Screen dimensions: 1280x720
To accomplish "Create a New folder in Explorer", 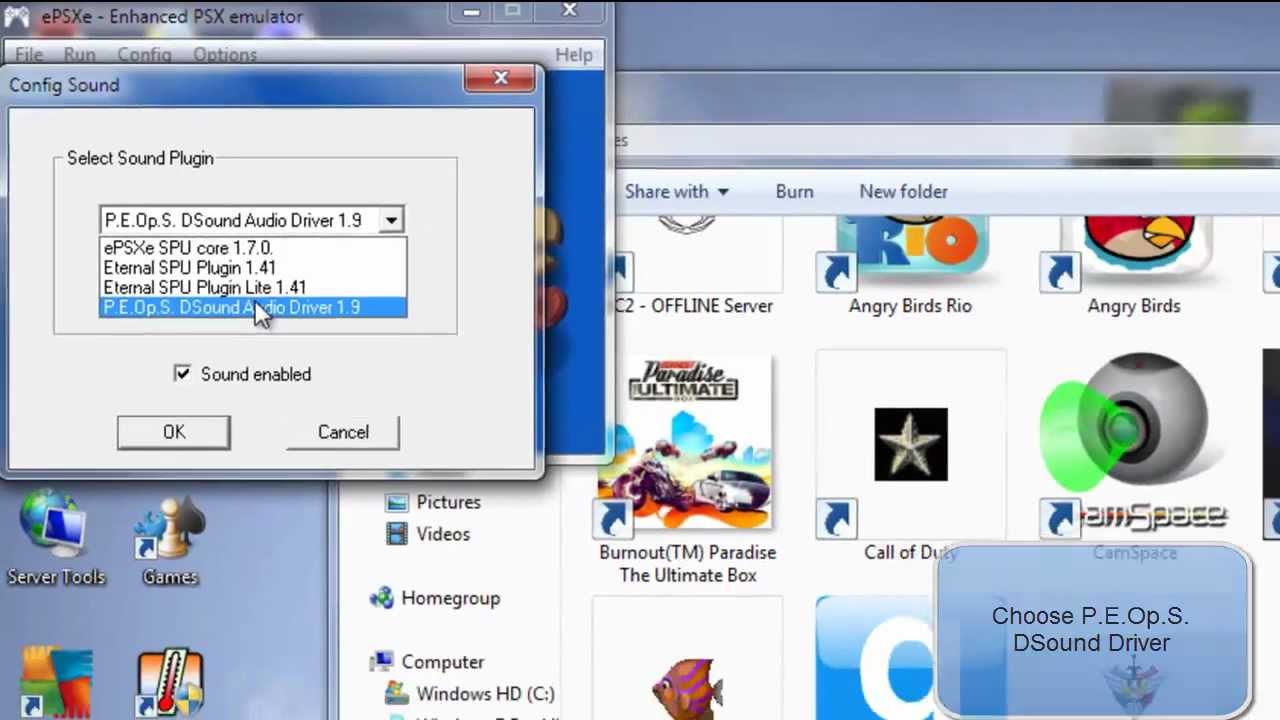I will pos(903,191).
